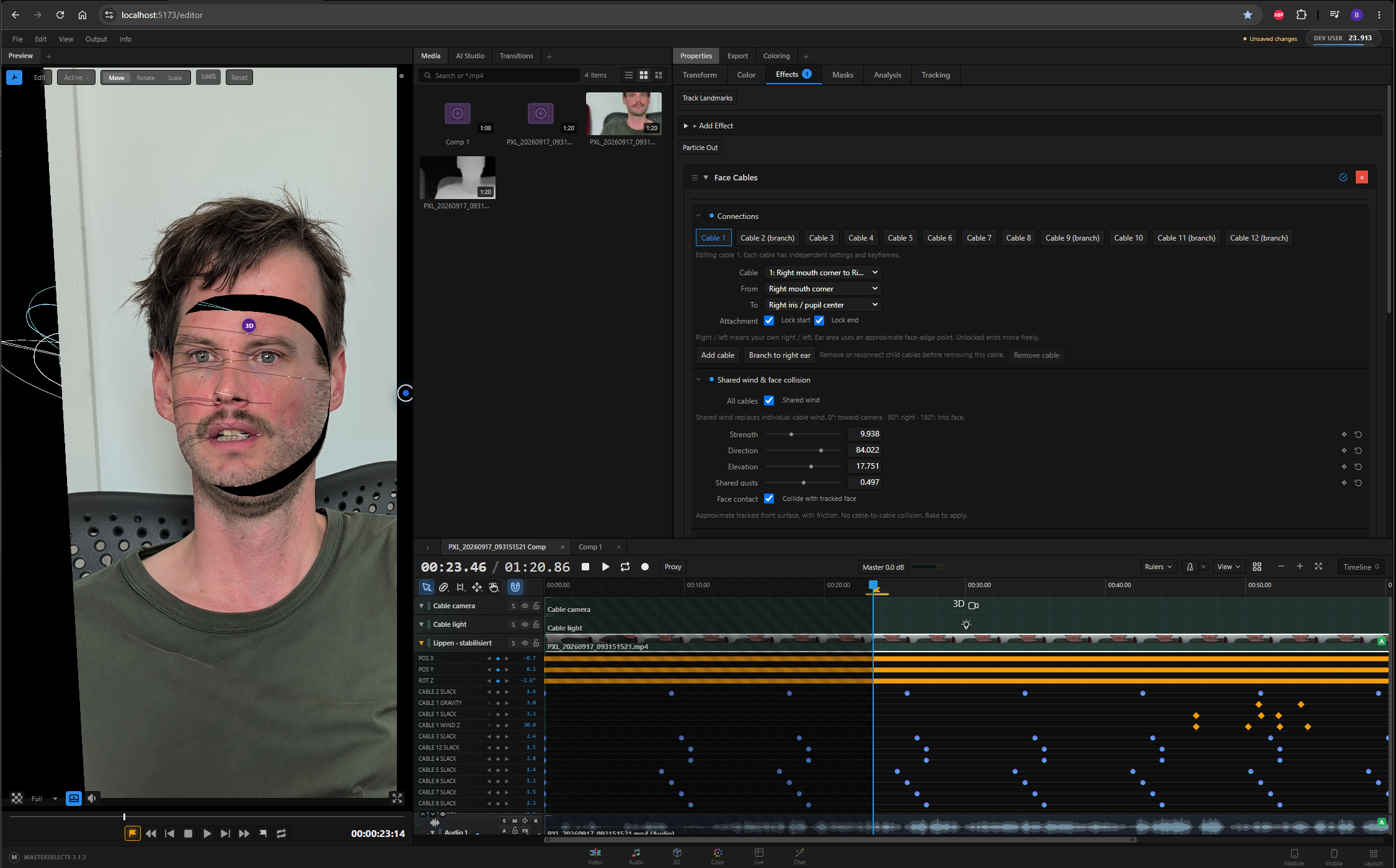Open the preview quality Full dropdown
Image resolution: width=1396 pixels, height=868 pixels.
click(44, 799)
